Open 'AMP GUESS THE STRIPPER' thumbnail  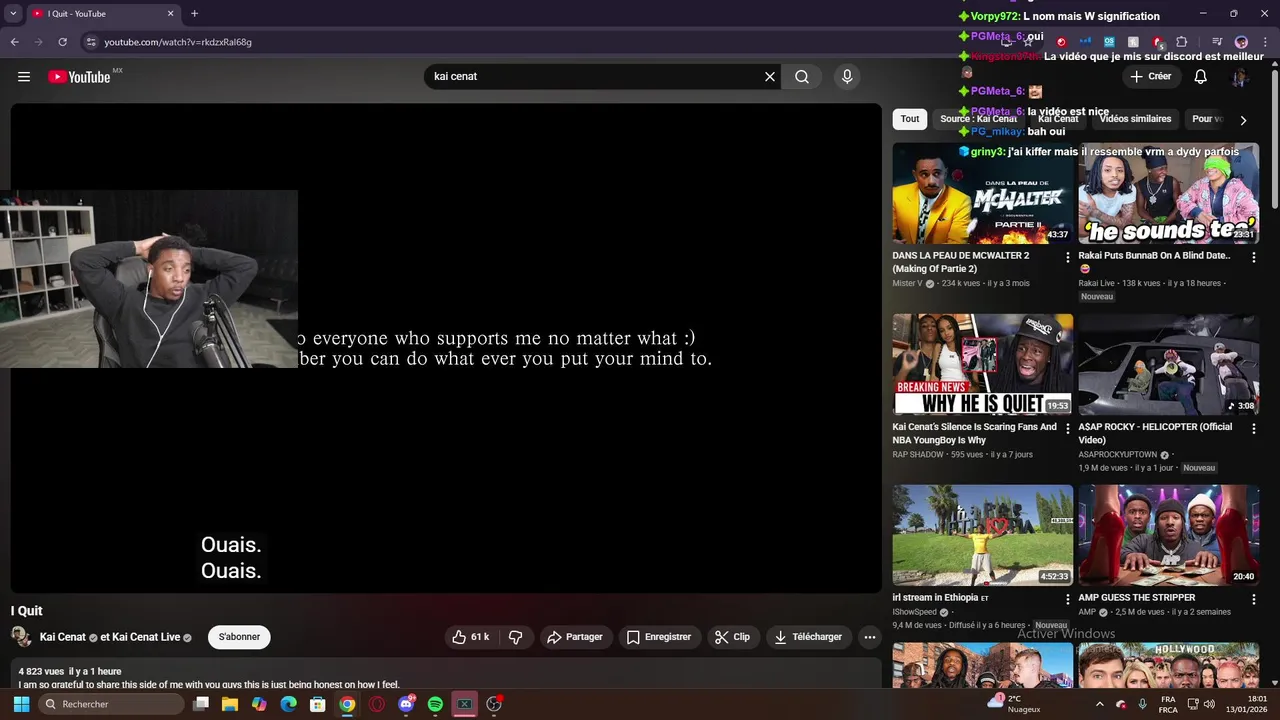(x=1168, y=535)
